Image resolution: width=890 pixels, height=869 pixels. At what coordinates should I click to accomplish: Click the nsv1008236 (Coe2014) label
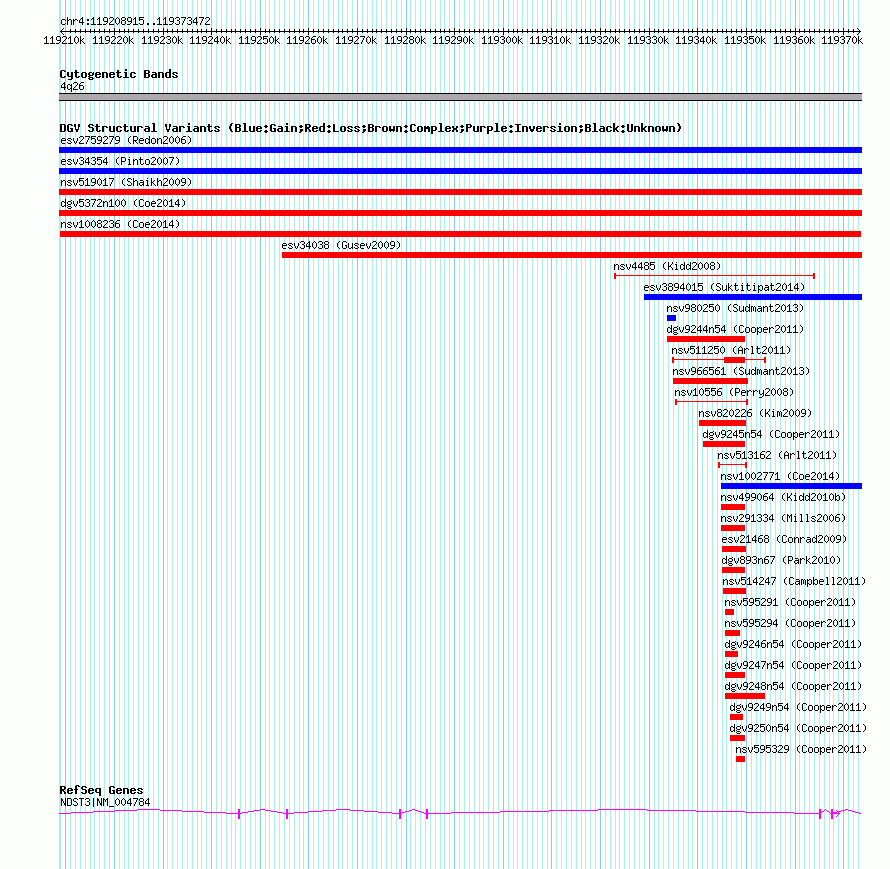tap(120, 224)
